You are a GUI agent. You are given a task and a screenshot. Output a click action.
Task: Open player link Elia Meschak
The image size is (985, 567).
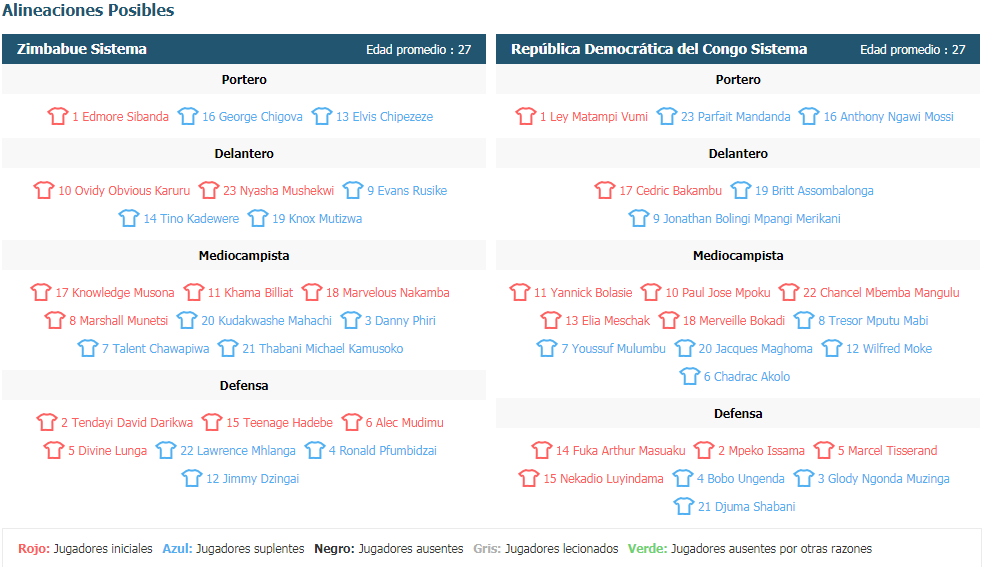pos(607,321)
